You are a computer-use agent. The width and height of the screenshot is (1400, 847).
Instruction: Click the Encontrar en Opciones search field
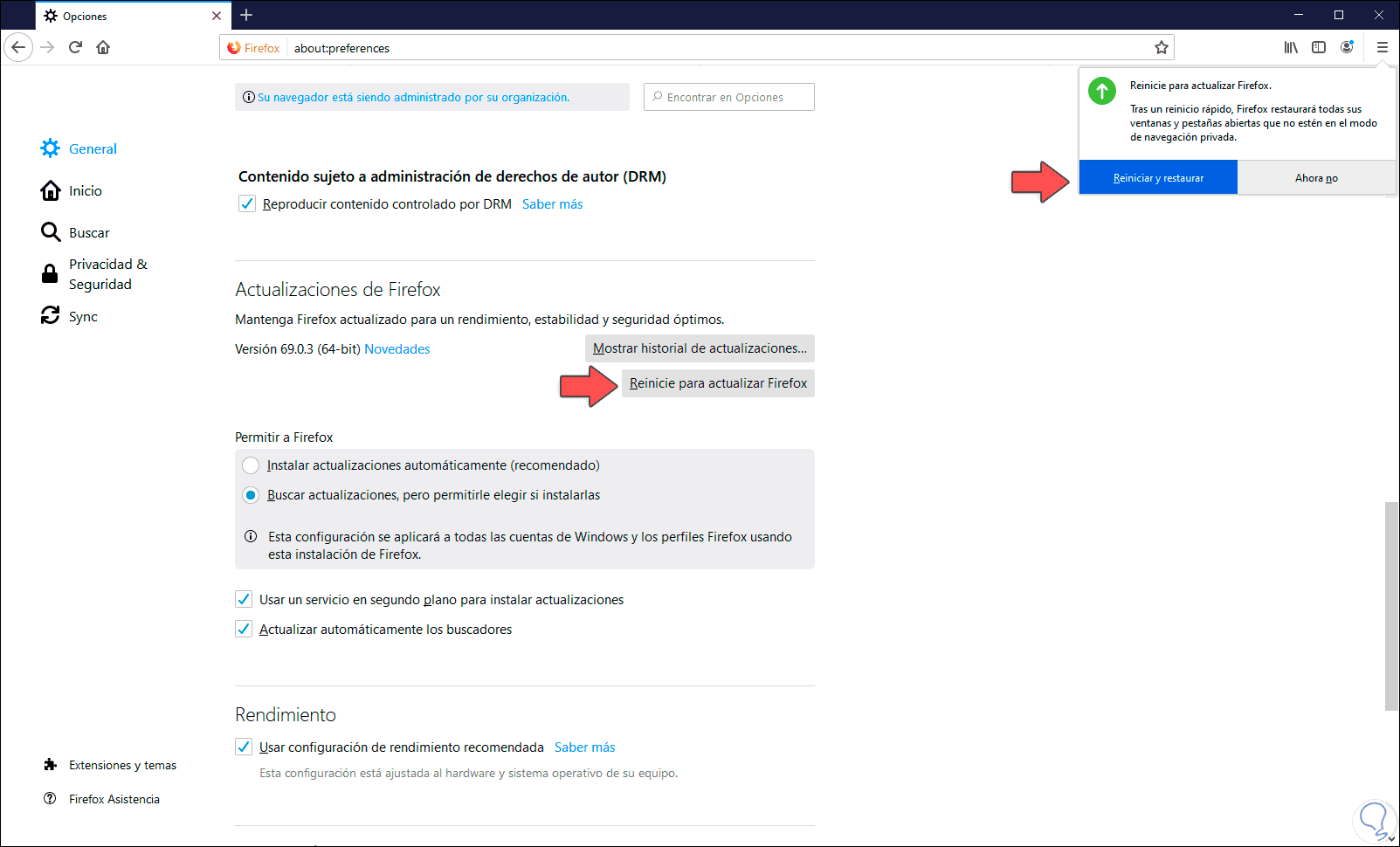(x=729, y=97)
